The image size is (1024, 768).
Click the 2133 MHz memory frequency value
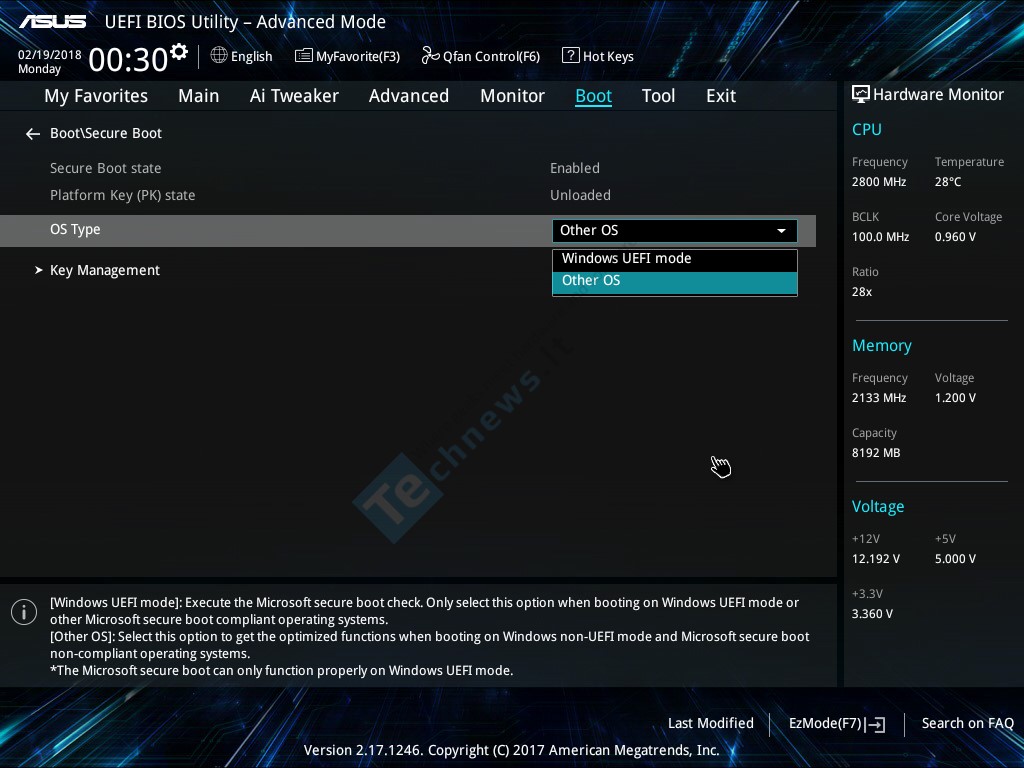click(x=878, y=398)
